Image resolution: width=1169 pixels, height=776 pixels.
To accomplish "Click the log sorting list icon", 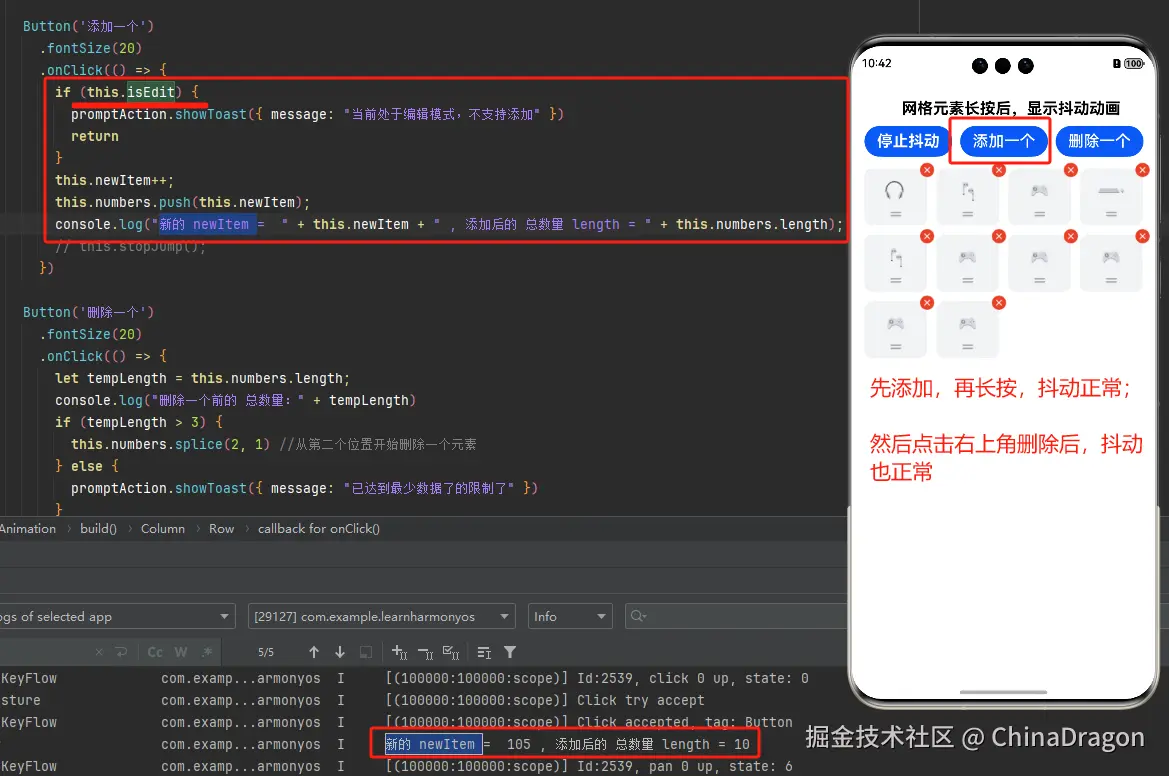I will click(482, 651).
